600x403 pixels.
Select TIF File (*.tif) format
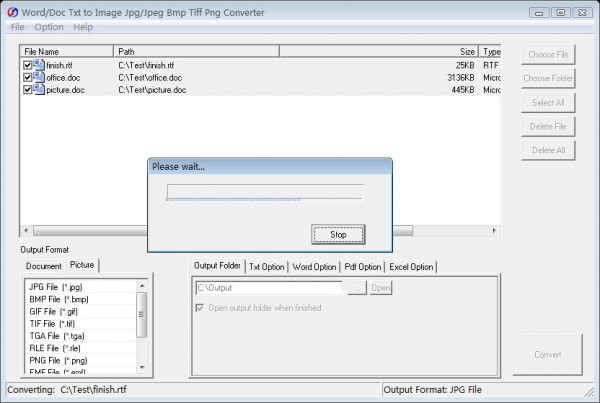pyautogui.click(x=80, y=323)
